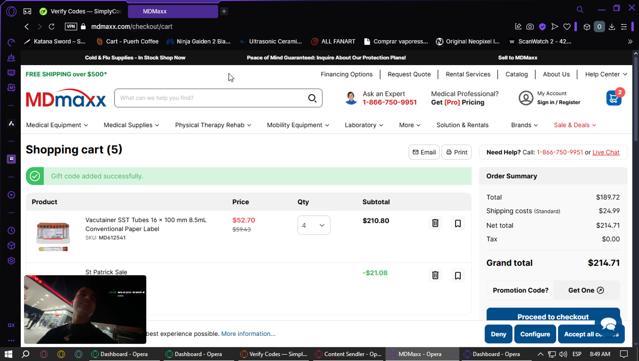Image resolution: width=639 pixels, height=361 pixels.
Task: Click Get [Pro] Pricing link
Action: (x=458, y=102)
